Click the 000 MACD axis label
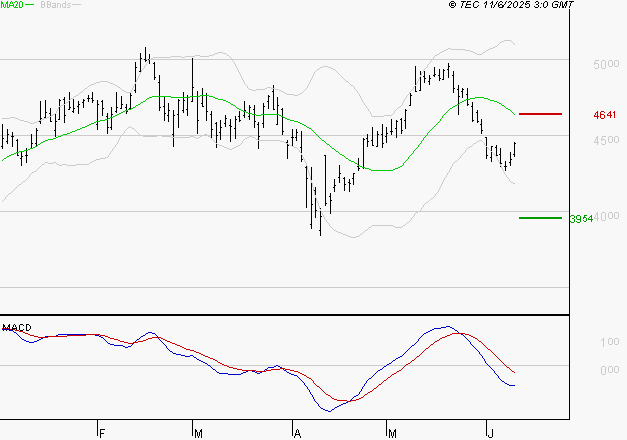 pos(609,370)
